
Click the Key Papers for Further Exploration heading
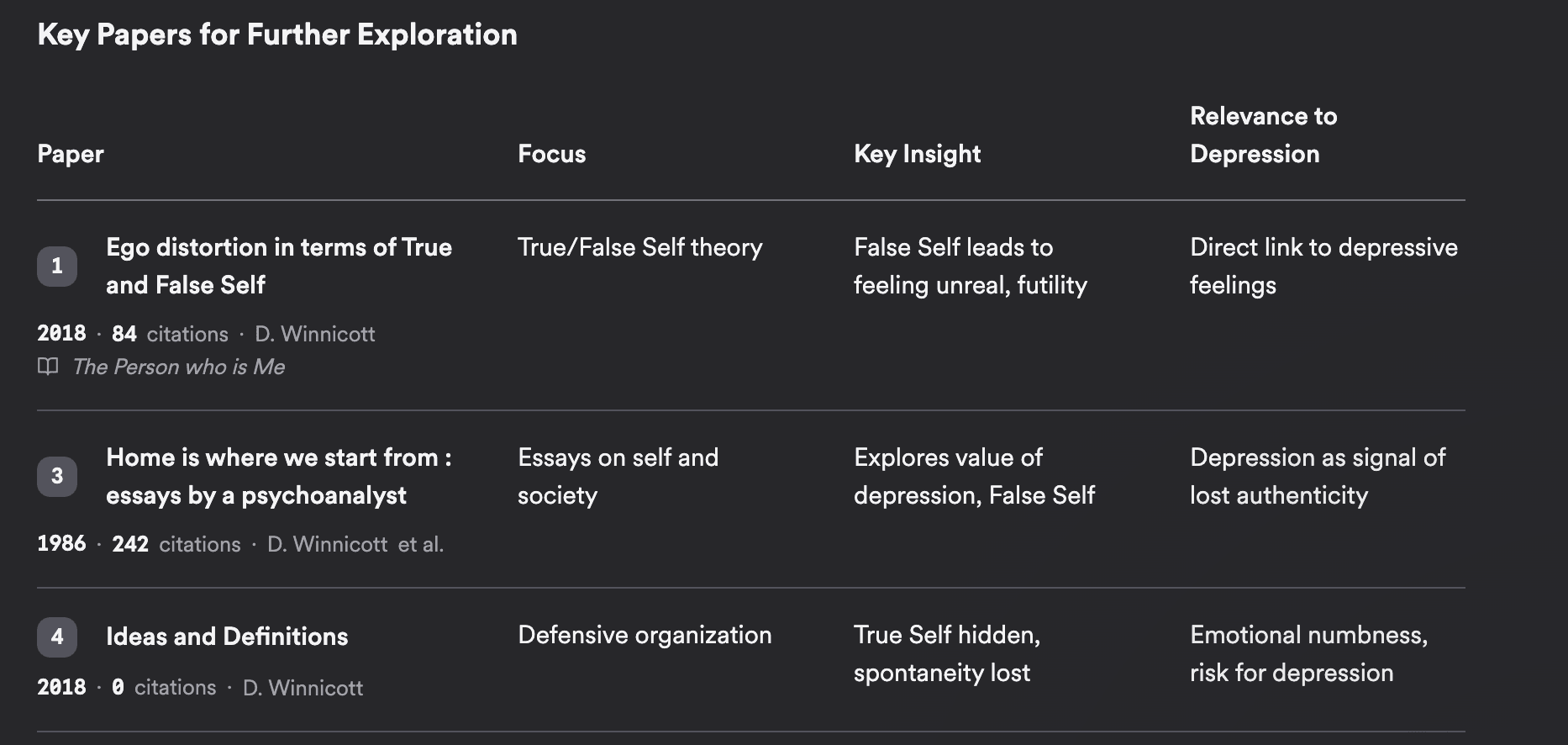[277, 34]
